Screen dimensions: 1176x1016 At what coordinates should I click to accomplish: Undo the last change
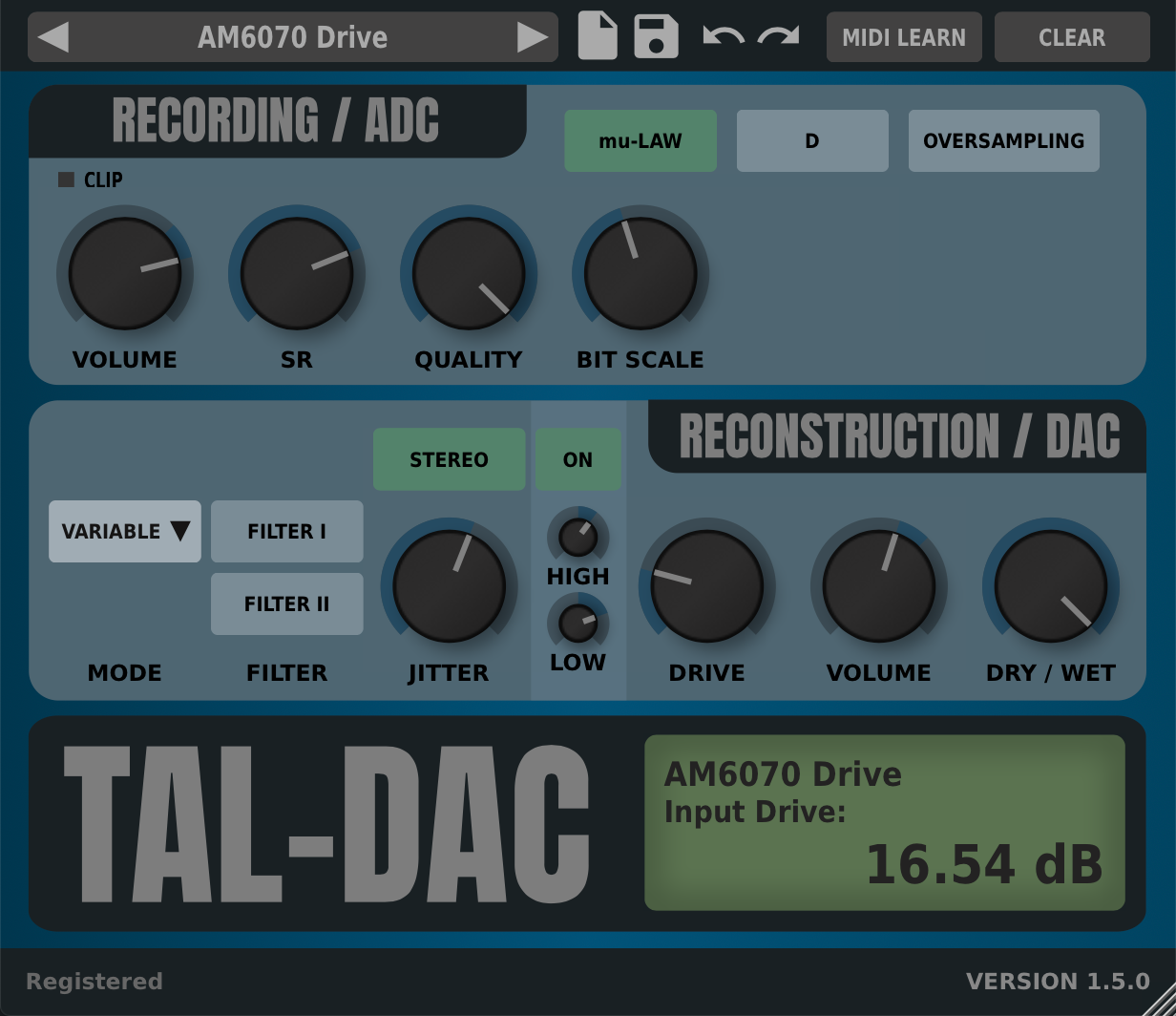723,36
